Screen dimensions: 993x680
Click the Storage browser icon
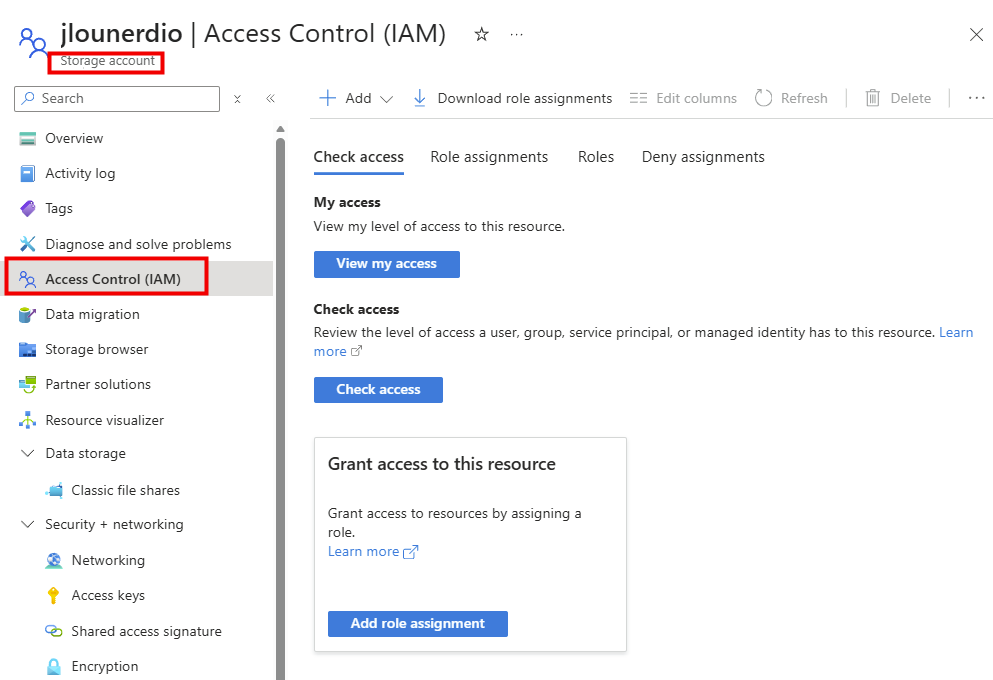click(x=27, y=349)
